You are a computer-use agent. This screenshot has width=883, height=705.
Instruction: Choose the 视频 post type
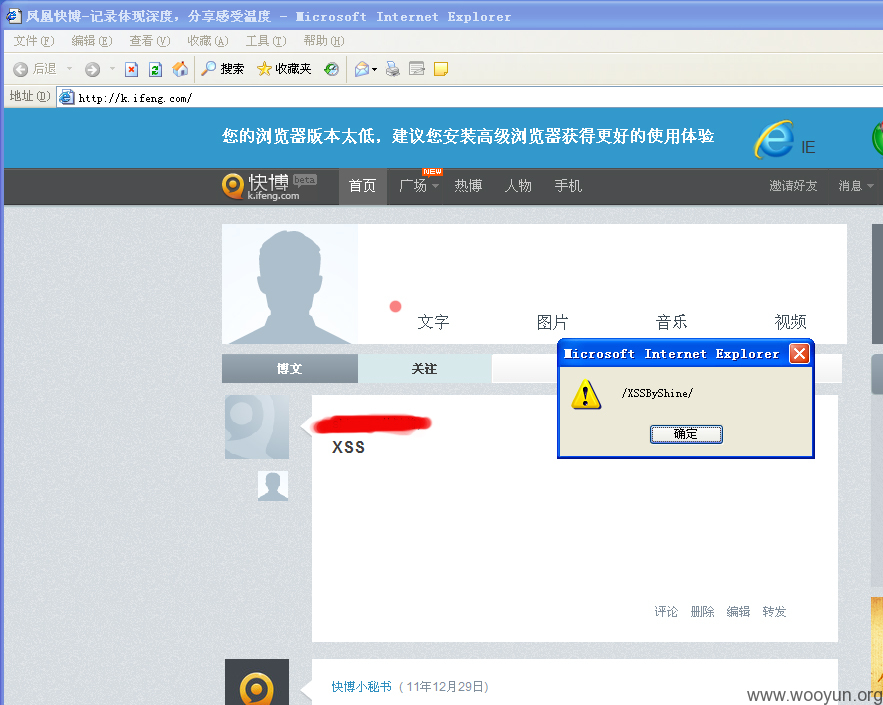pyautogui.click(x=790, y=322)
